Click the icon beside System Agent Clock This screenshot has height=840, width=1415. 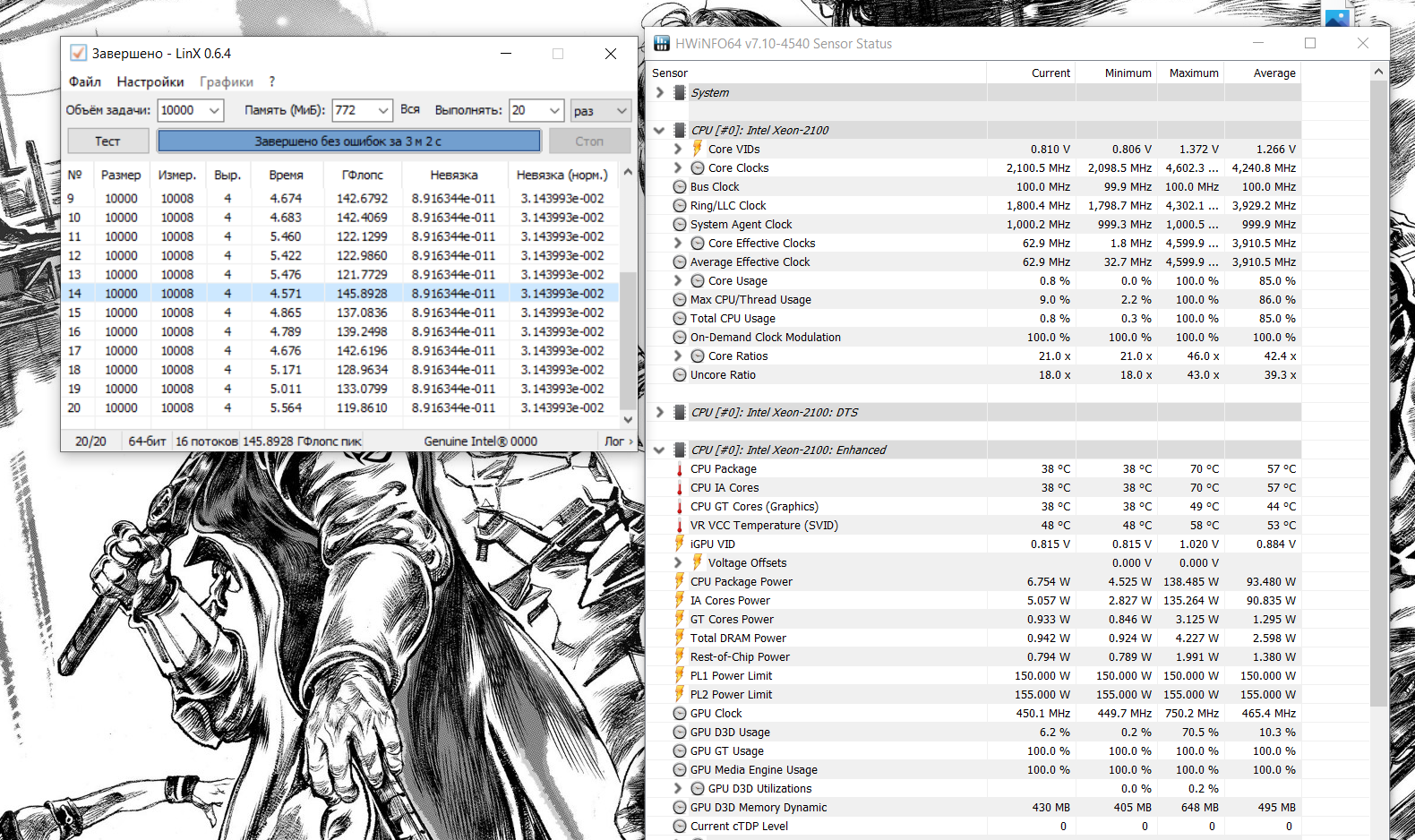coord(680,224)
